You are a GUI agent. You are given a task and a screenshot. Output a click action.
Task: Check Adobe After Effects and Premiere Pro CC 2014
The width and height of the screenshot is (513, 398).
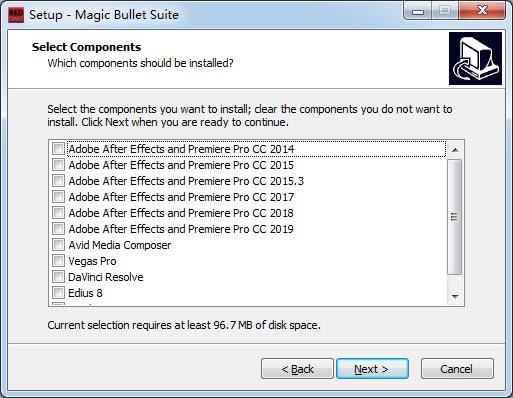pyautogui.click(x=58, y=149)
